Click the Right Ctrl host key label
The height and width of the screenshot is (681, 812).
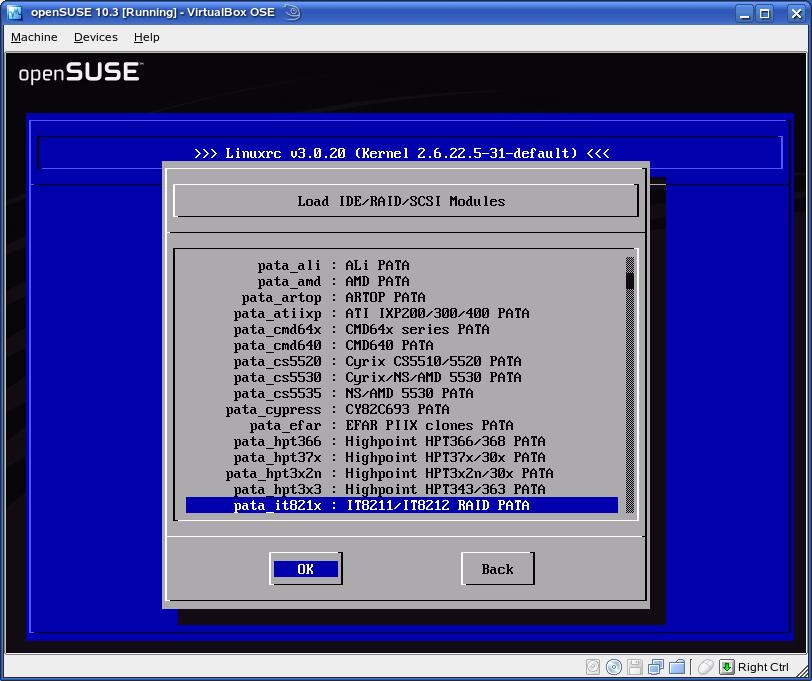click(763, 667)
